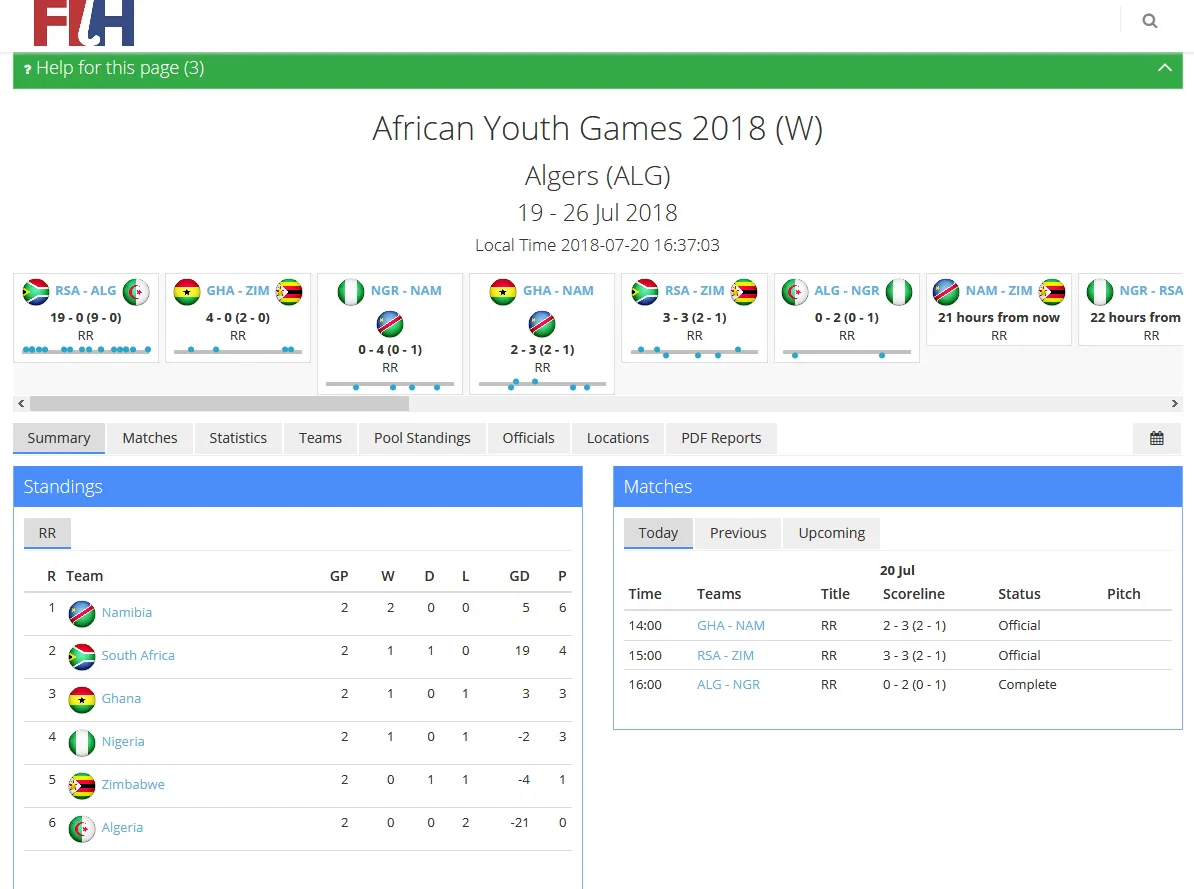Show Upcoming matches tab

click(x=831, y=533)
